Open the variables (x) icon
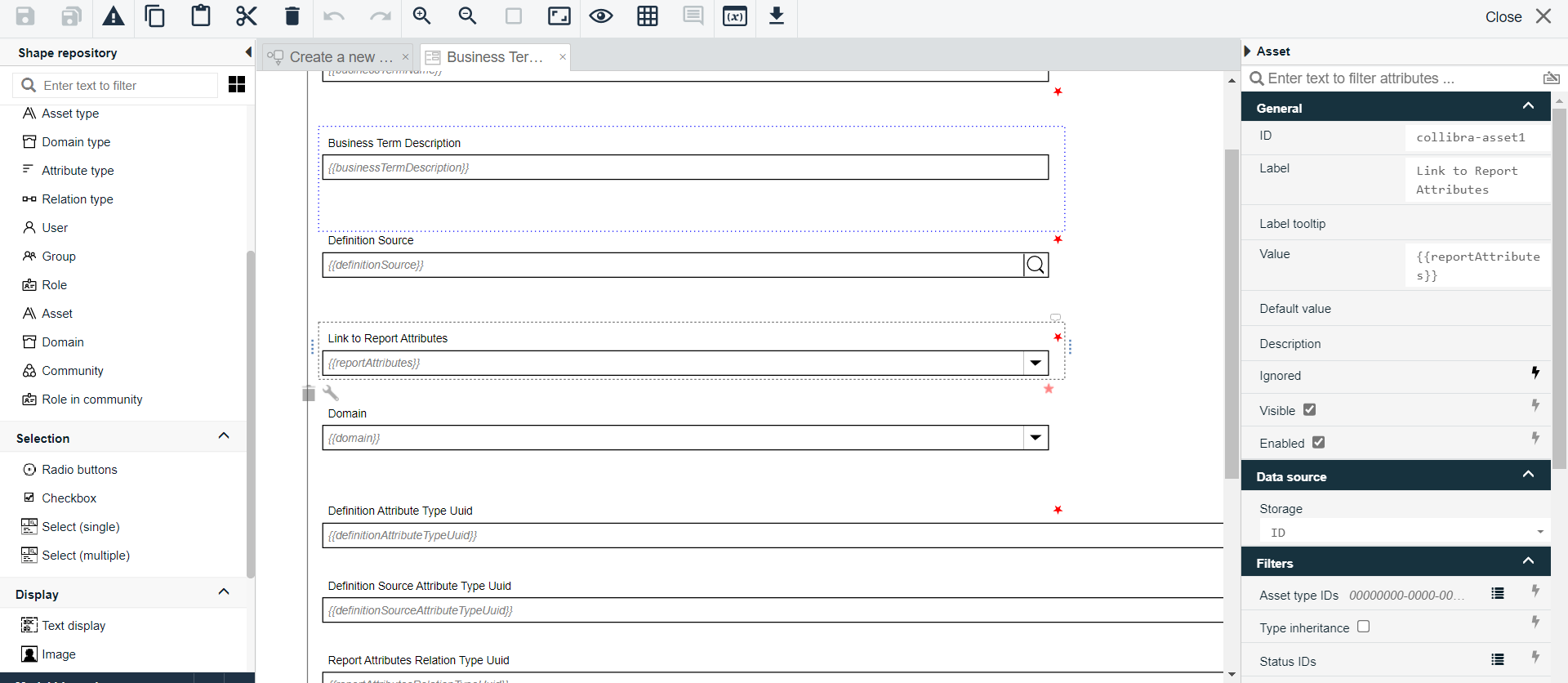 coord(735,16)
